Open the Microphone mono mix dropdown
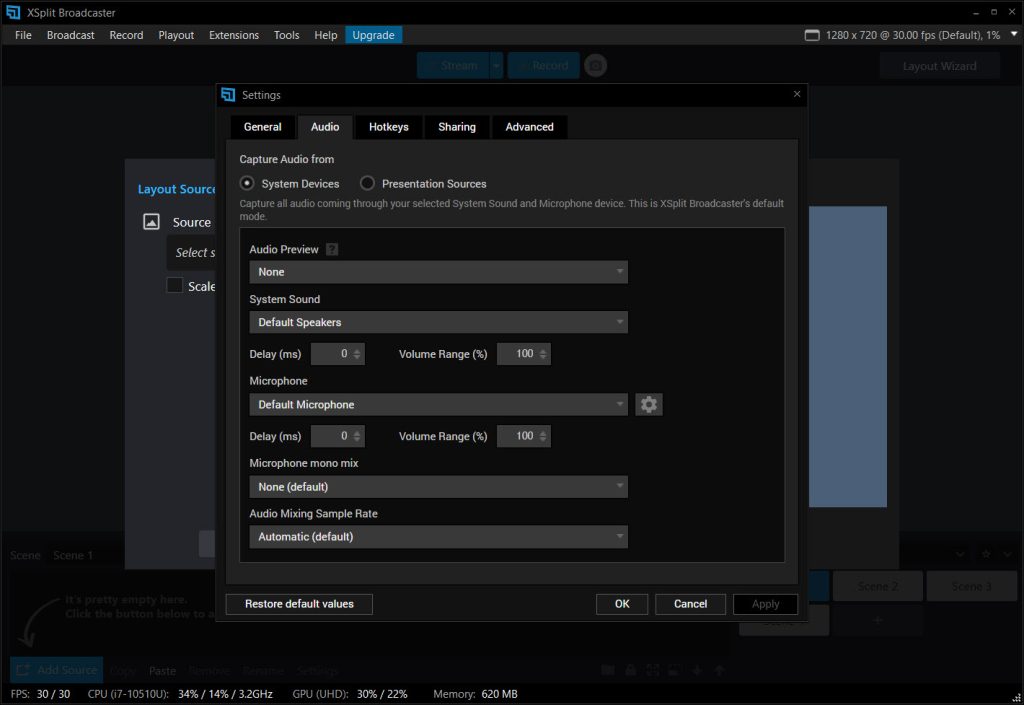 tap(438, 487)
